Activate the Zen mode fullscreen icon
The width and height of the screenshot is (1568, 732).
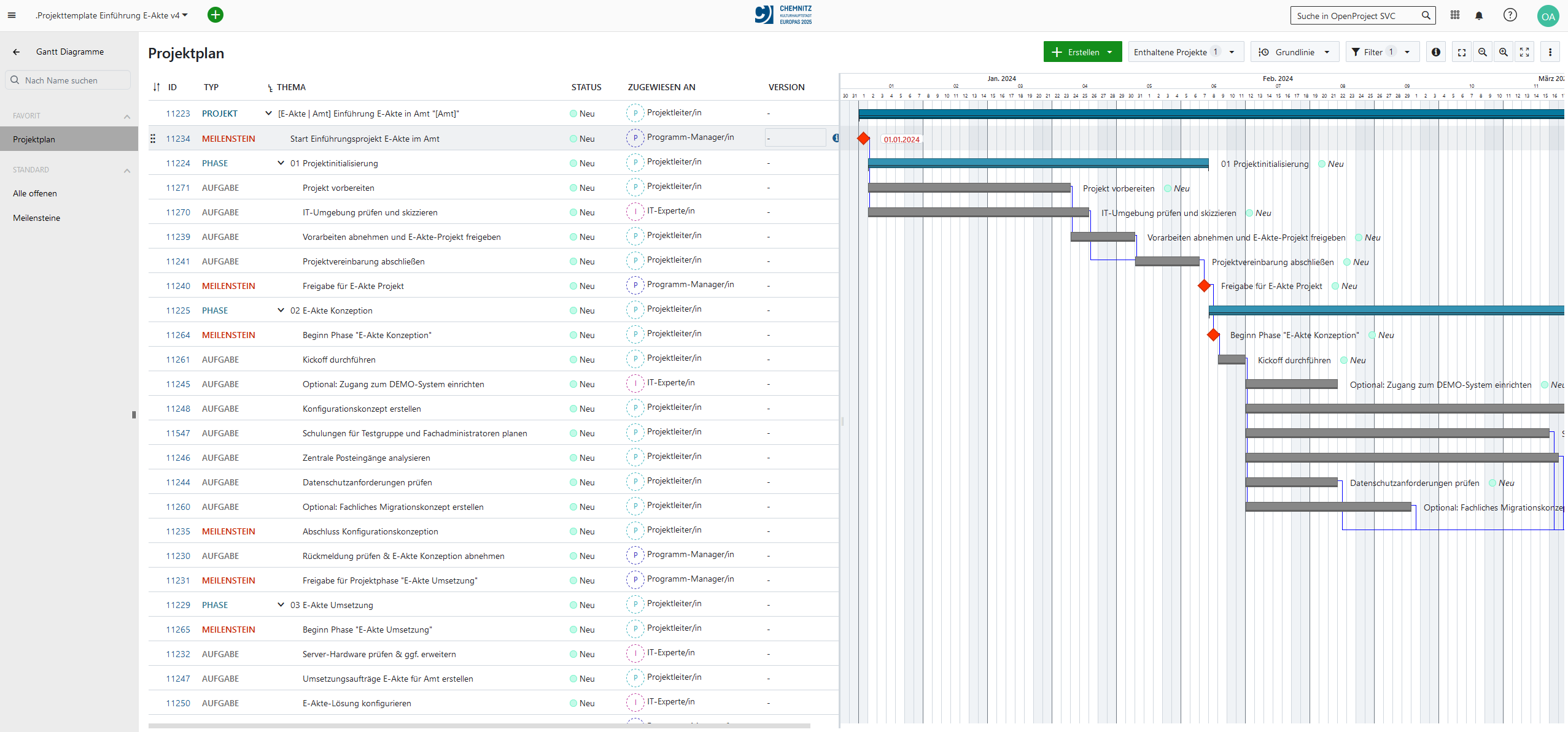click(1524, 52)
